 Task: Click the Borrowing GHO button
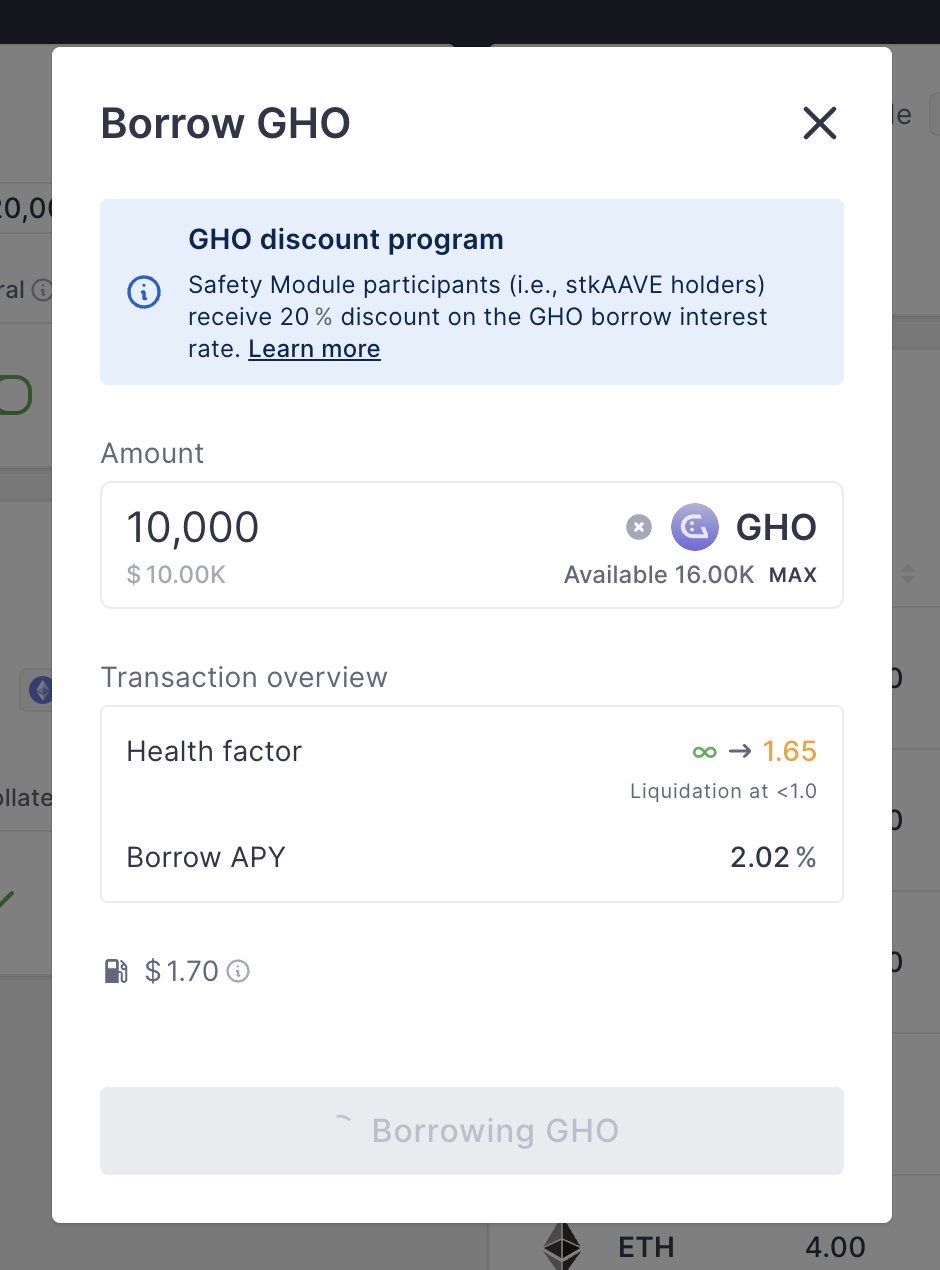[472, 1131]
